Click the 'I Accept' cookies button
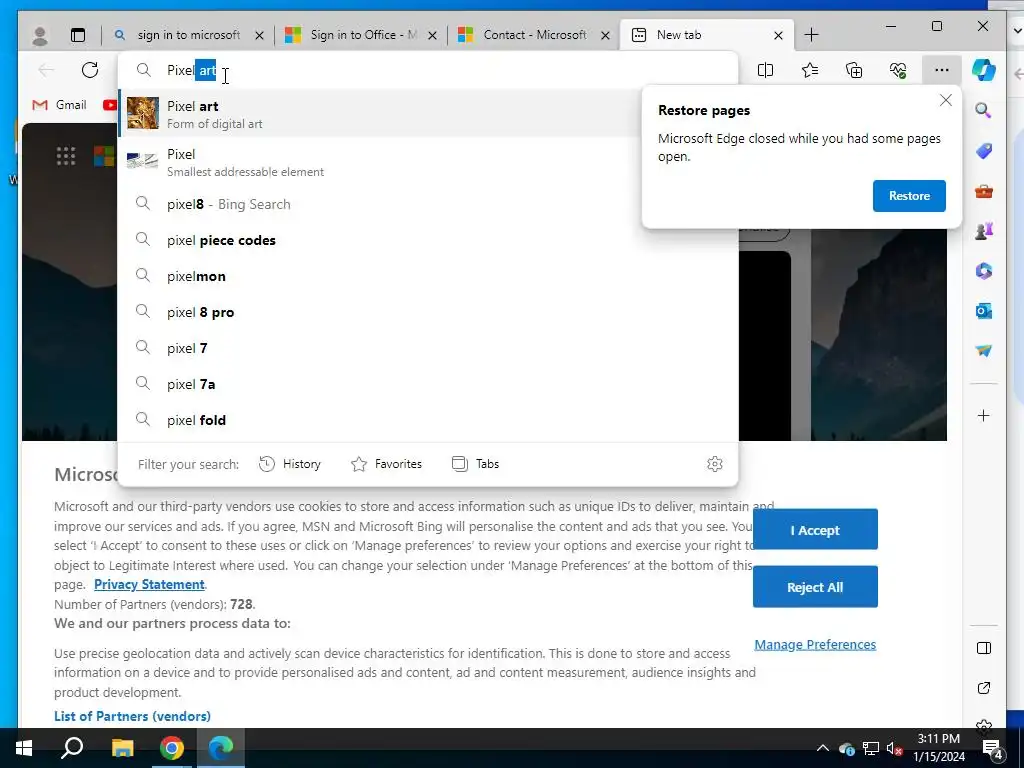1024x768 pixels. tap(815, 530)
